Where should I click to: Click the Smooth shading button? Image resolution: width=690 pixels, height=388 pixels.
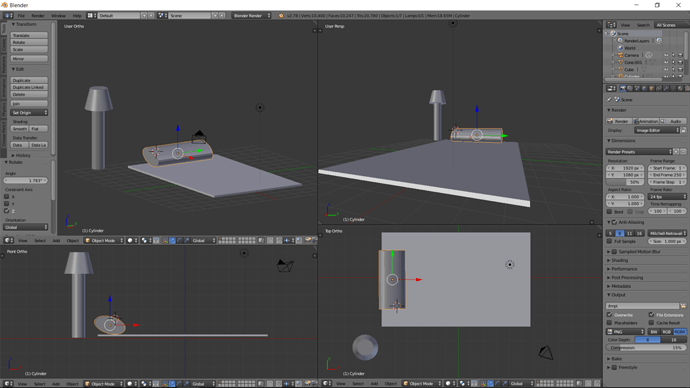point(19,129)
